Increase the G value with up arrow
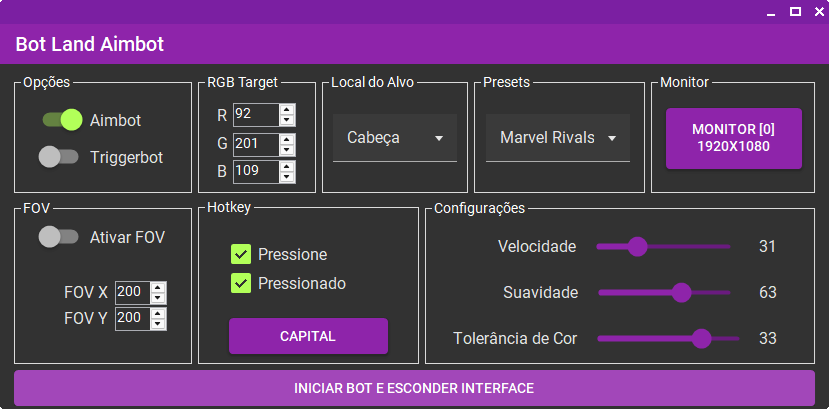 tap(287, 138)
